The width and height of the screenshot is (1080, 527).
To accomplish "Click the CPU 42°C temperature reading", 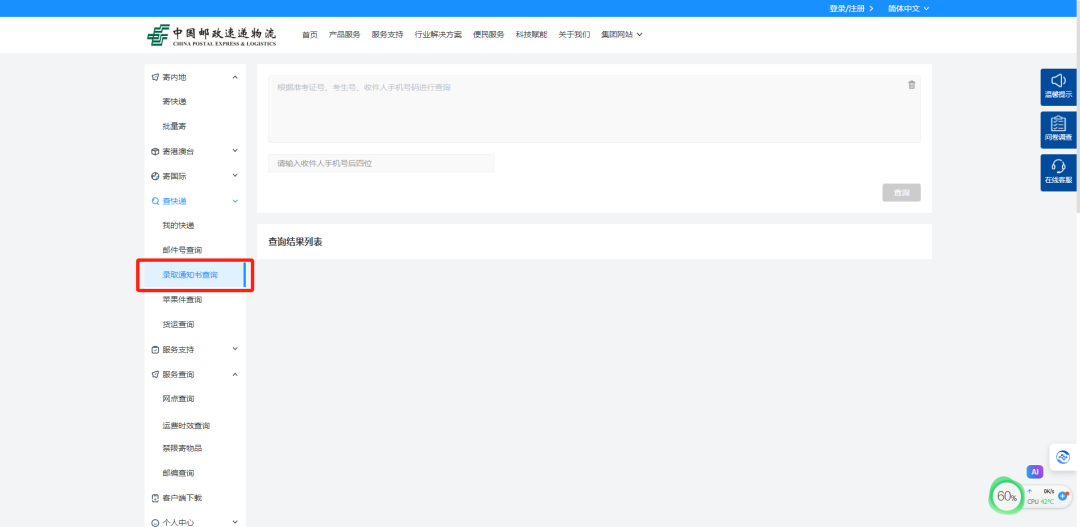I will [x=1041, y=502].
